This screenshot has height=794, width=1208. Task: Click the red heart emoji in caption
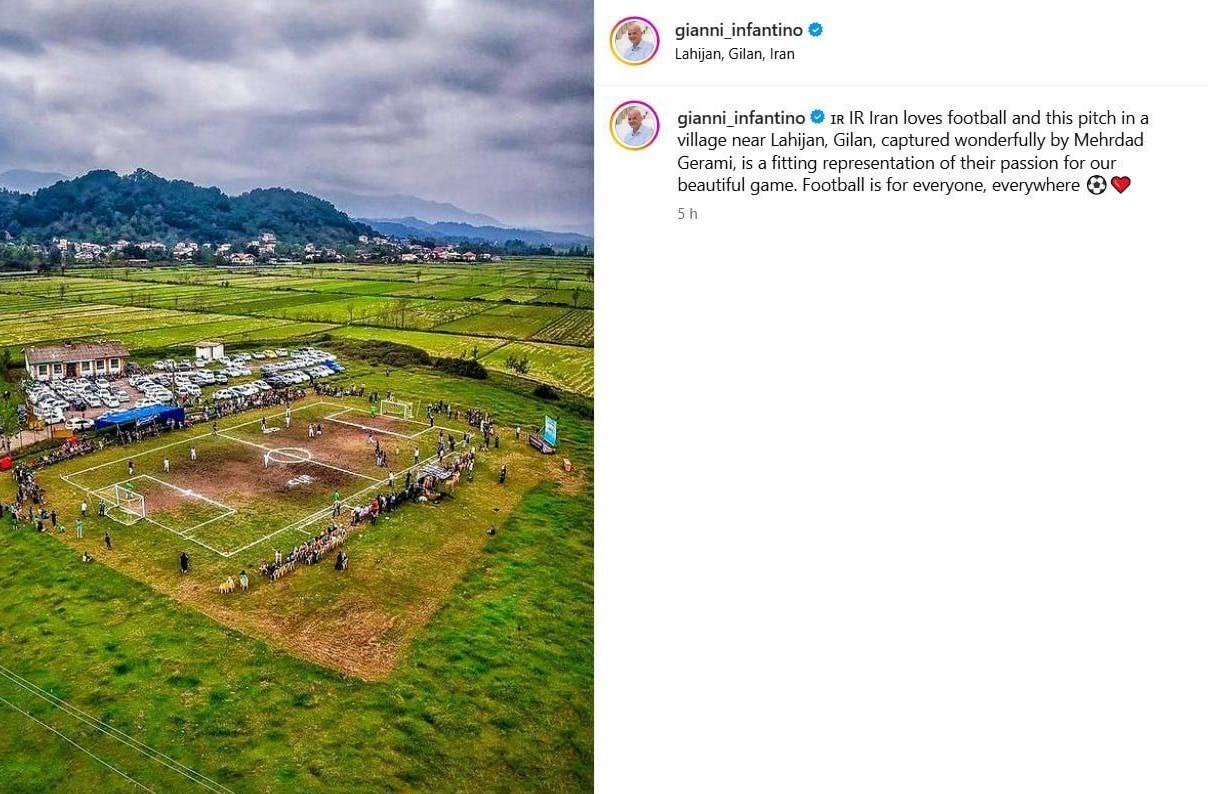tap(1120, 185)
